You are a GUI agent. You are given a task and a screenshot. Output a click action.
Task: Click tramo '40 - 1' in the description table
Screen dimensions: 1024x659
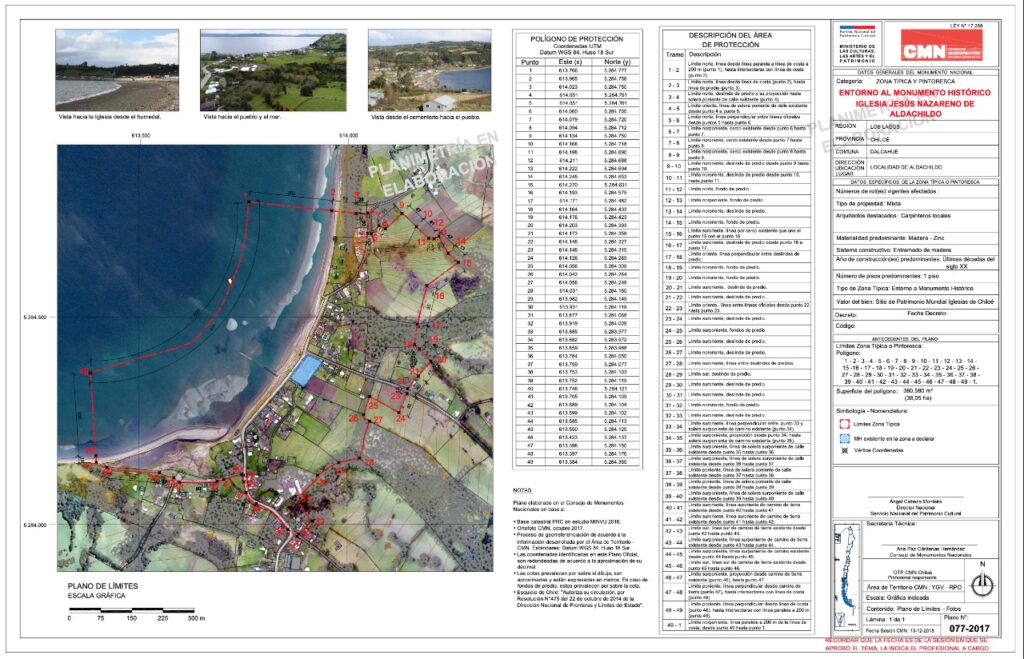[673, 625]
